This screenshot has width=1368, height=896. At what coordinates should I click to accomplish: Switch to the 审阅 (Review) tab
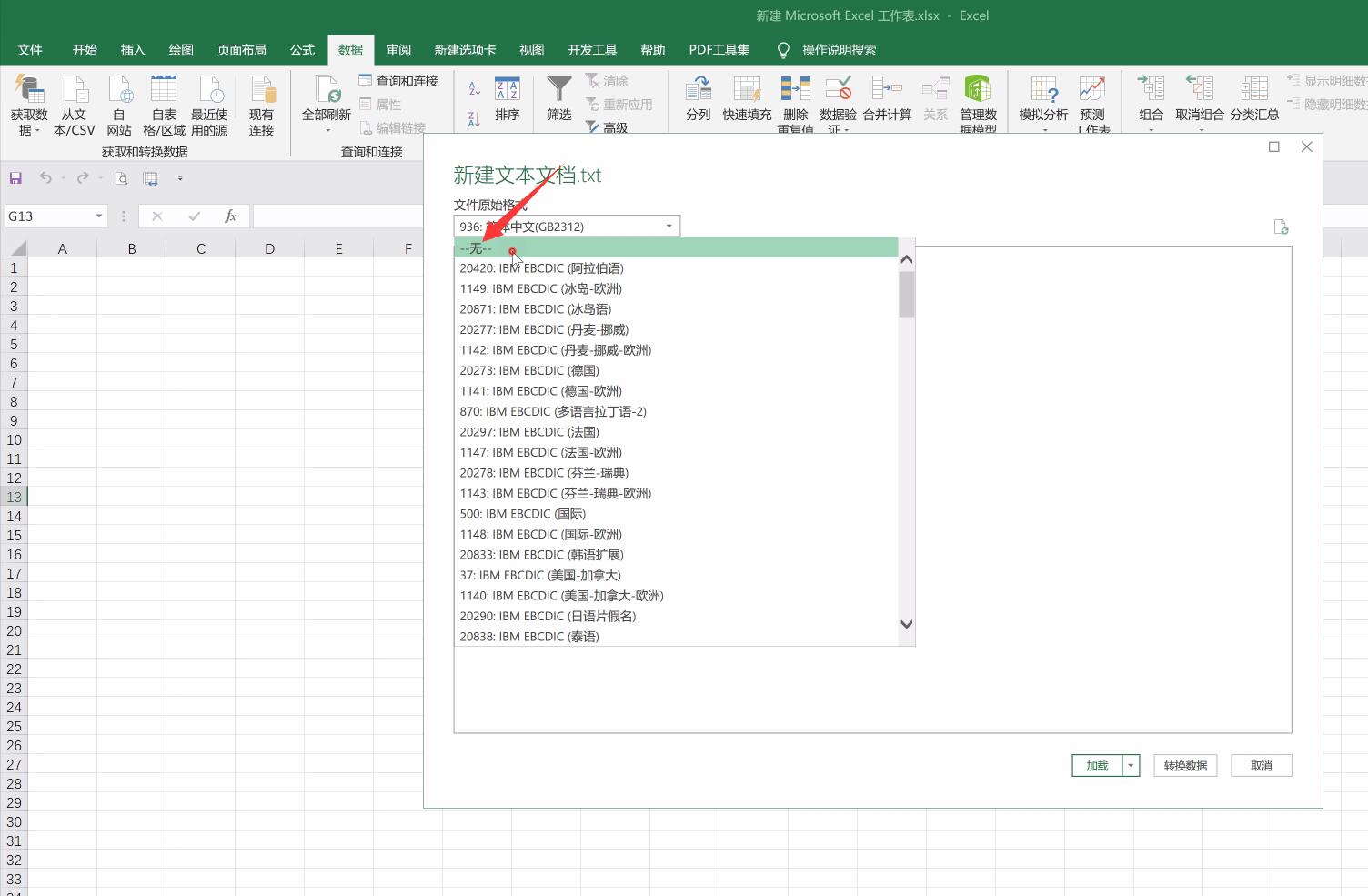pos(398,50)
